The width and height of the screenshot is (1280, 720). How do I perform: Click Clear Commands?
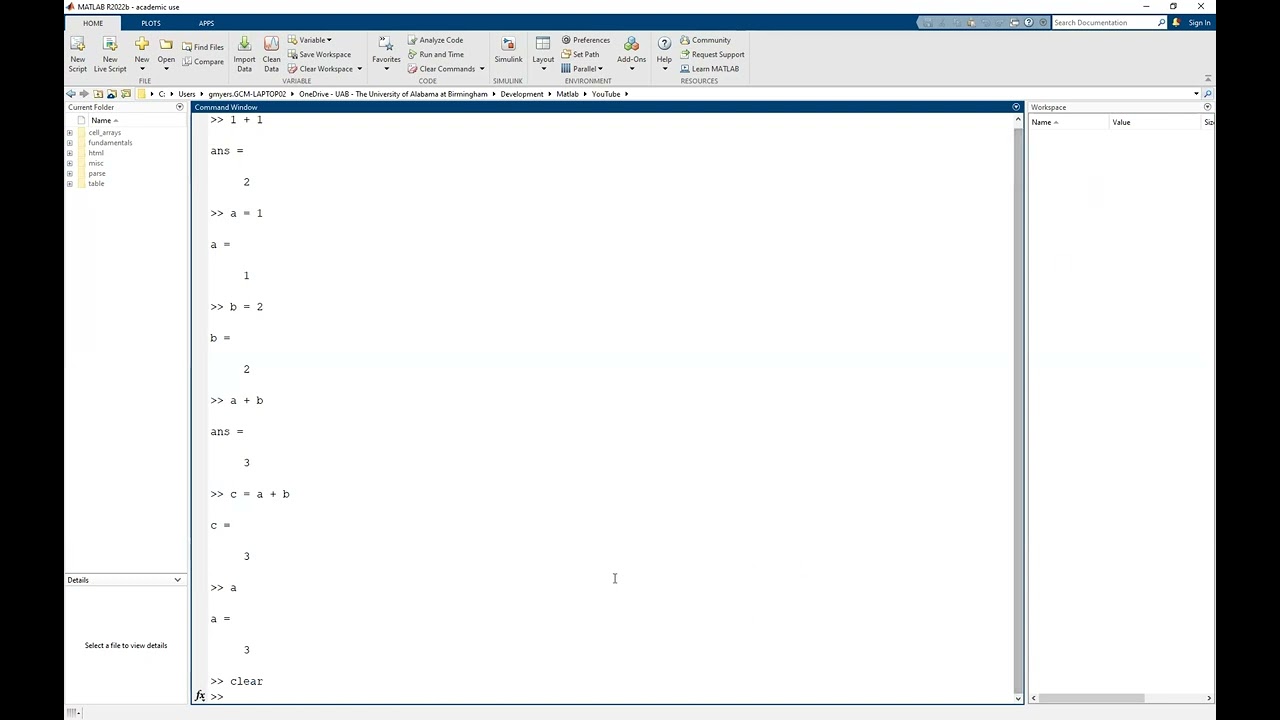tap(441, 69)
